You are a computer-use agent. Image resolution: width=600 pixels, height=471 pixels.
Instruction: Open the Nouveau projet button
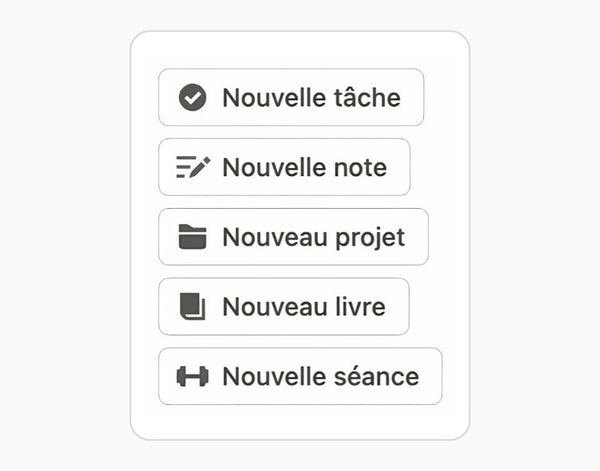click(293, 237)
